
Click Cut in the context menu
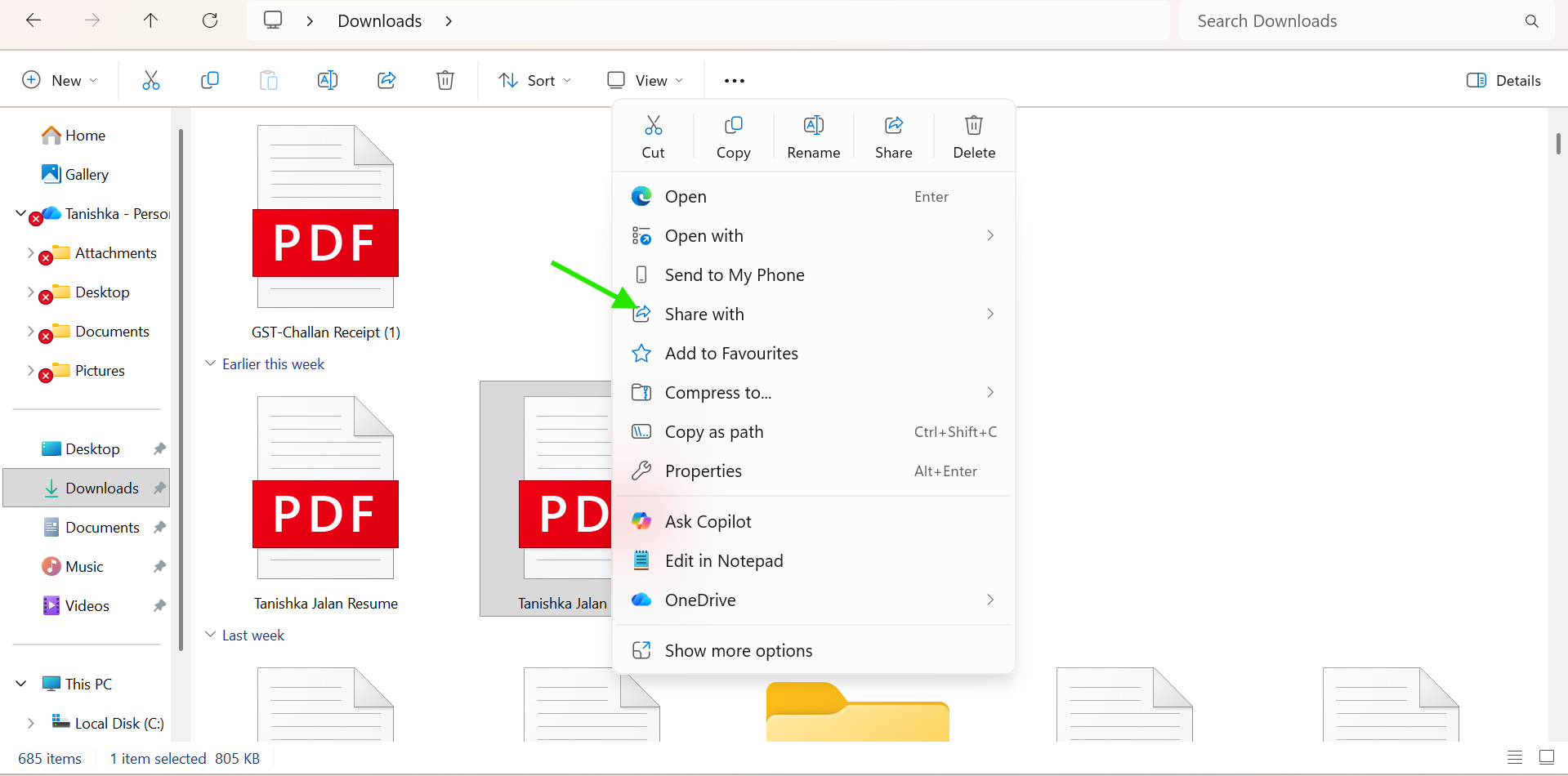[653, 137]
